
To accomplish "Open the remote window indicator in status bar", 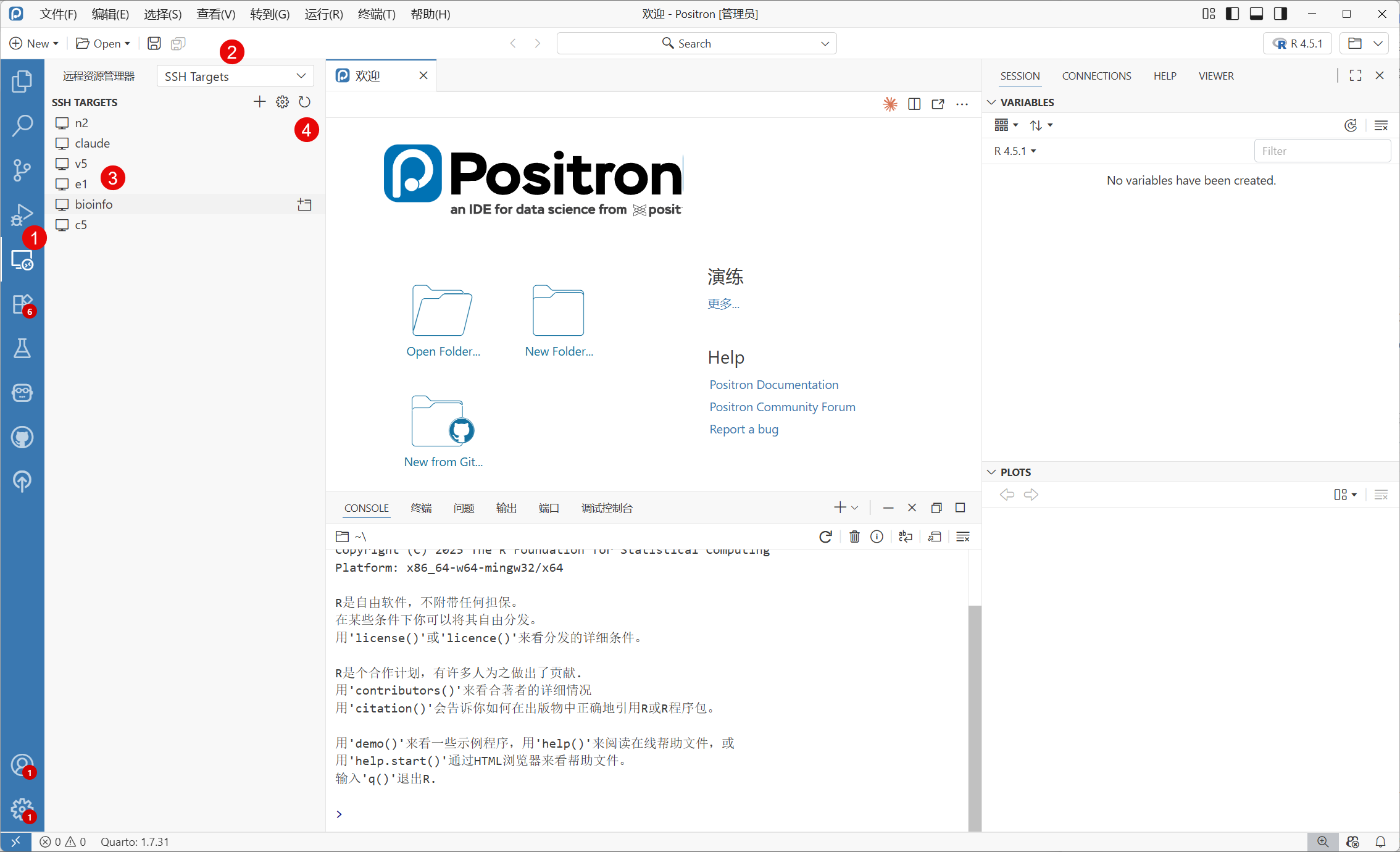I will [x=15, y=842].
